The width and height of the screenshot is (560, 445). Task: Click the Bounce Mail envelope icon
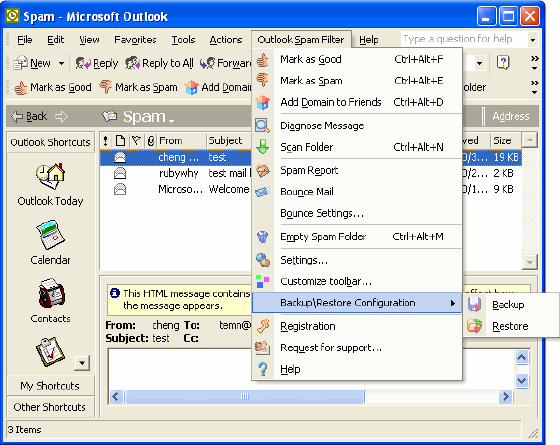[262, 192]
